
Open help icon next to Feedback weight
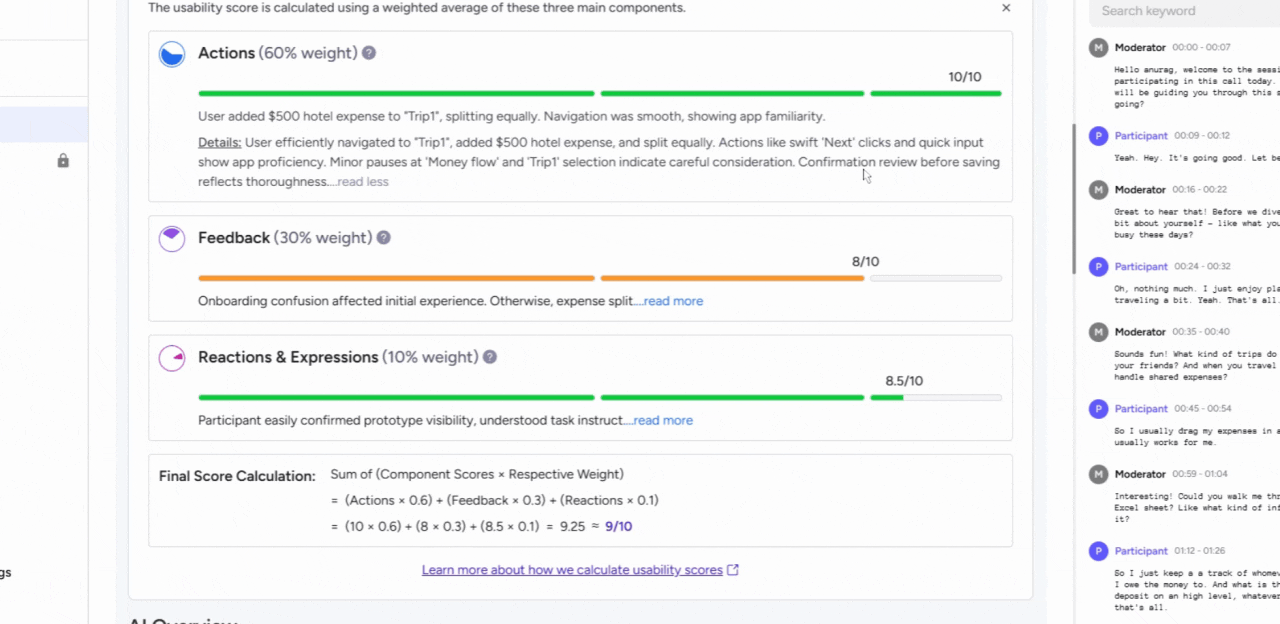click(x=384, y=238)
